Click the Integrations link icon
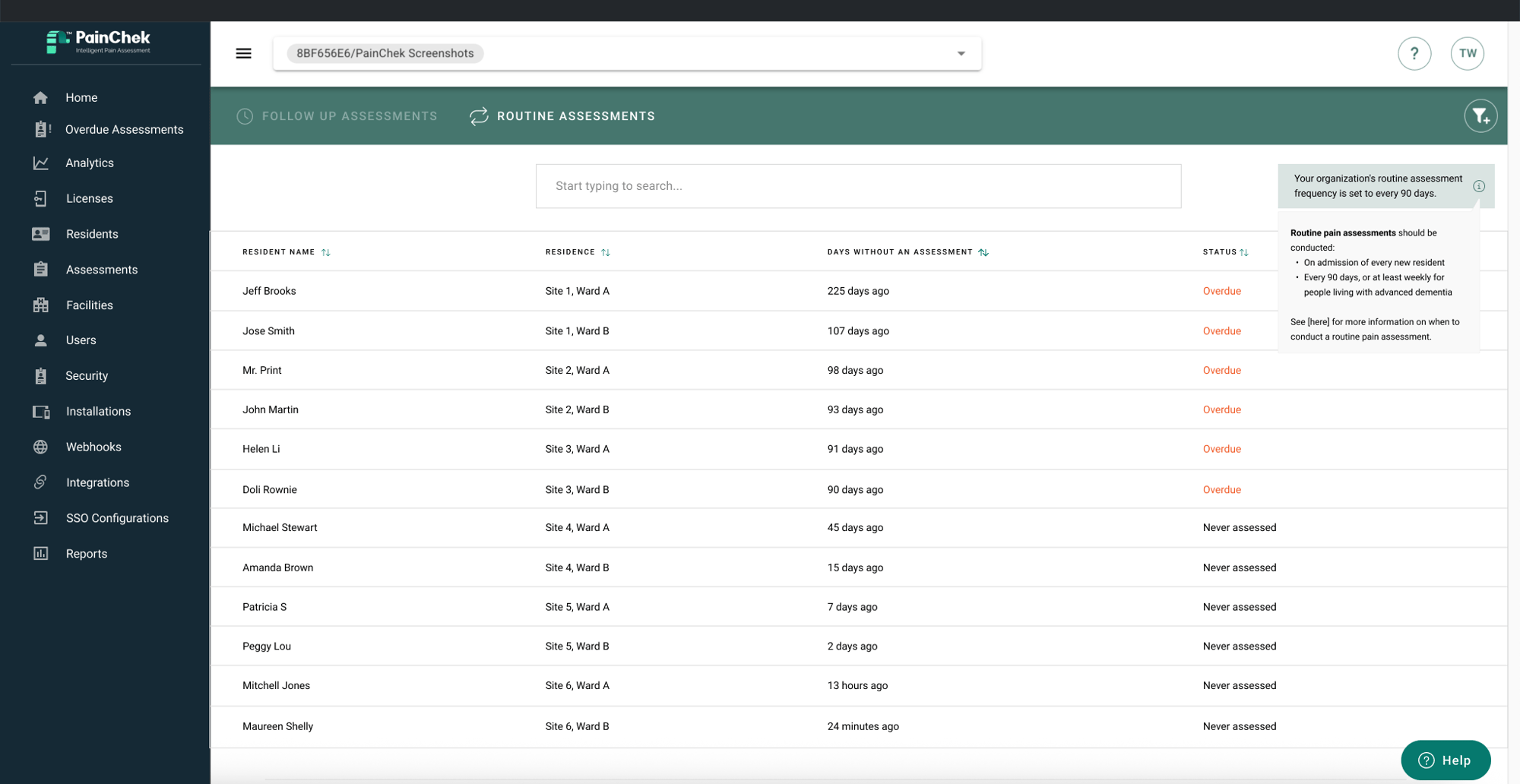The image size is (1520, 784). (41, 482)
